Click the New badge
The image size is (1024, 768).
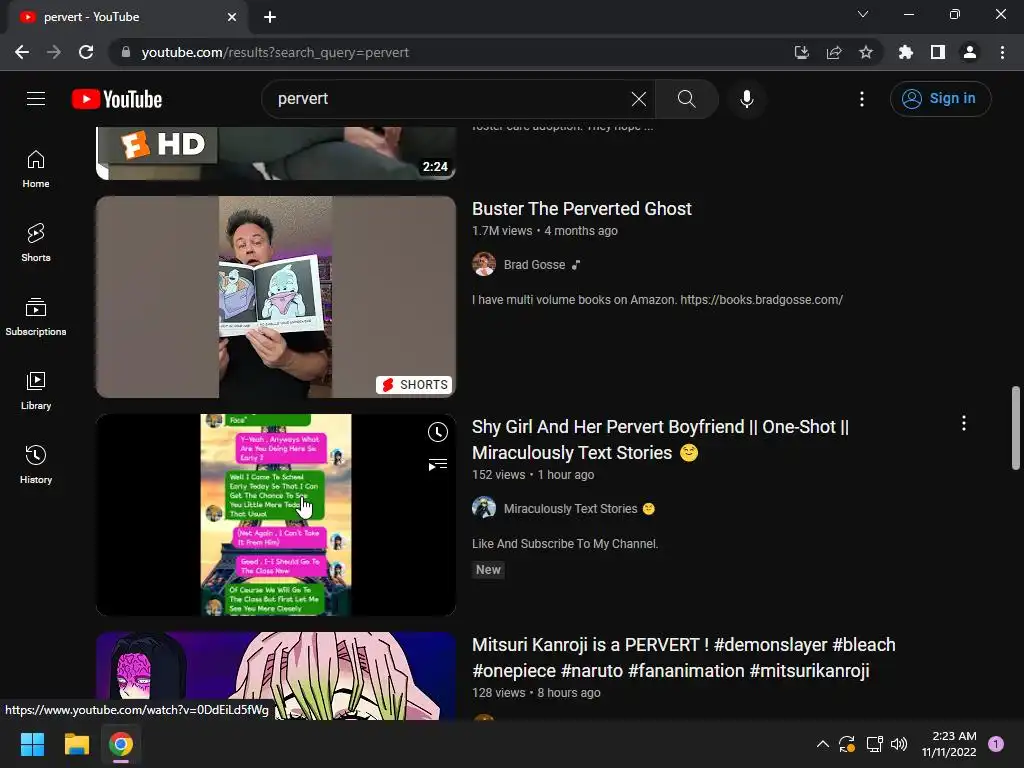tap(488, 569)
